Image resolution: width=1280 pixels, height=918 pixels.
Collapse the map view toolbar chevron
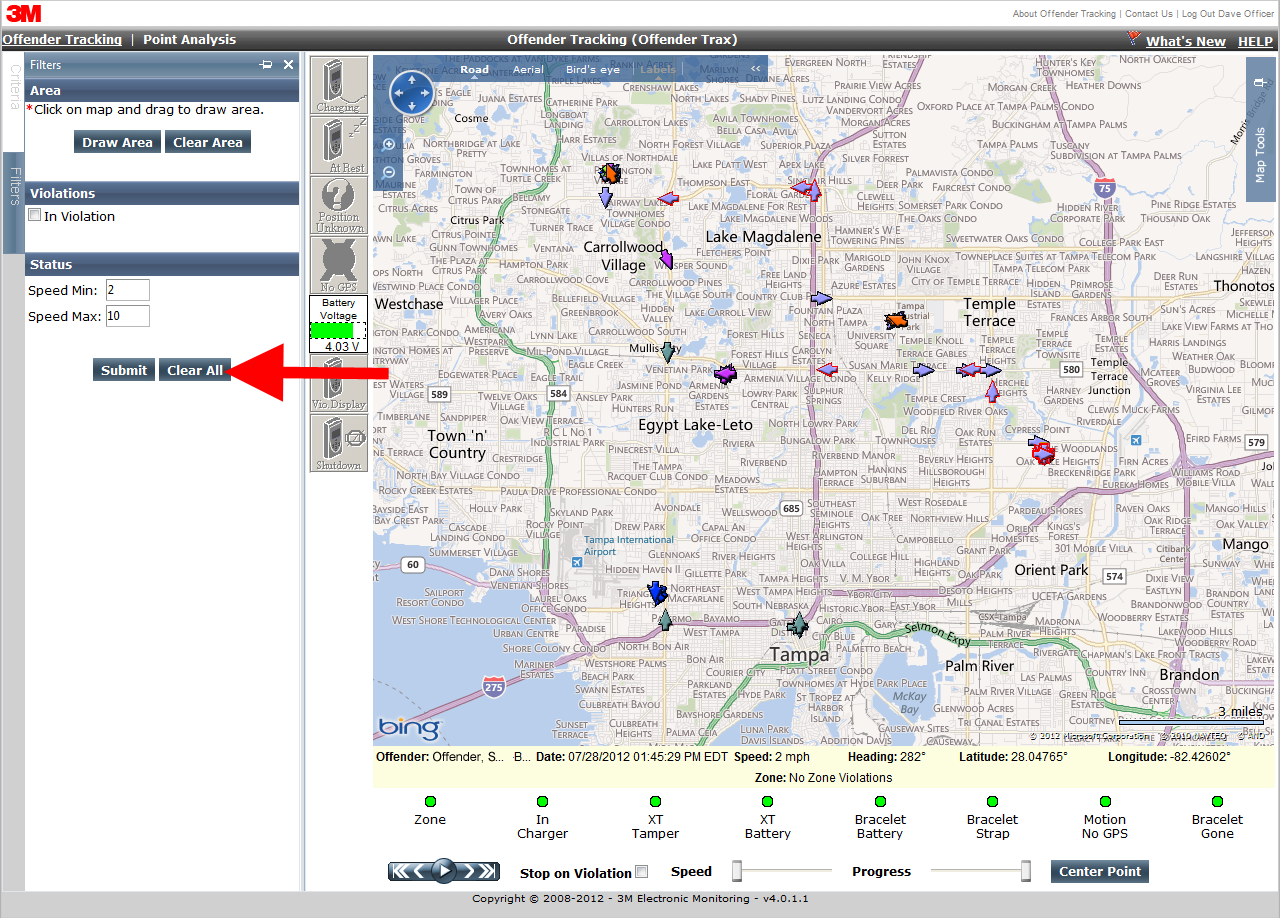(x=756, y=69)
